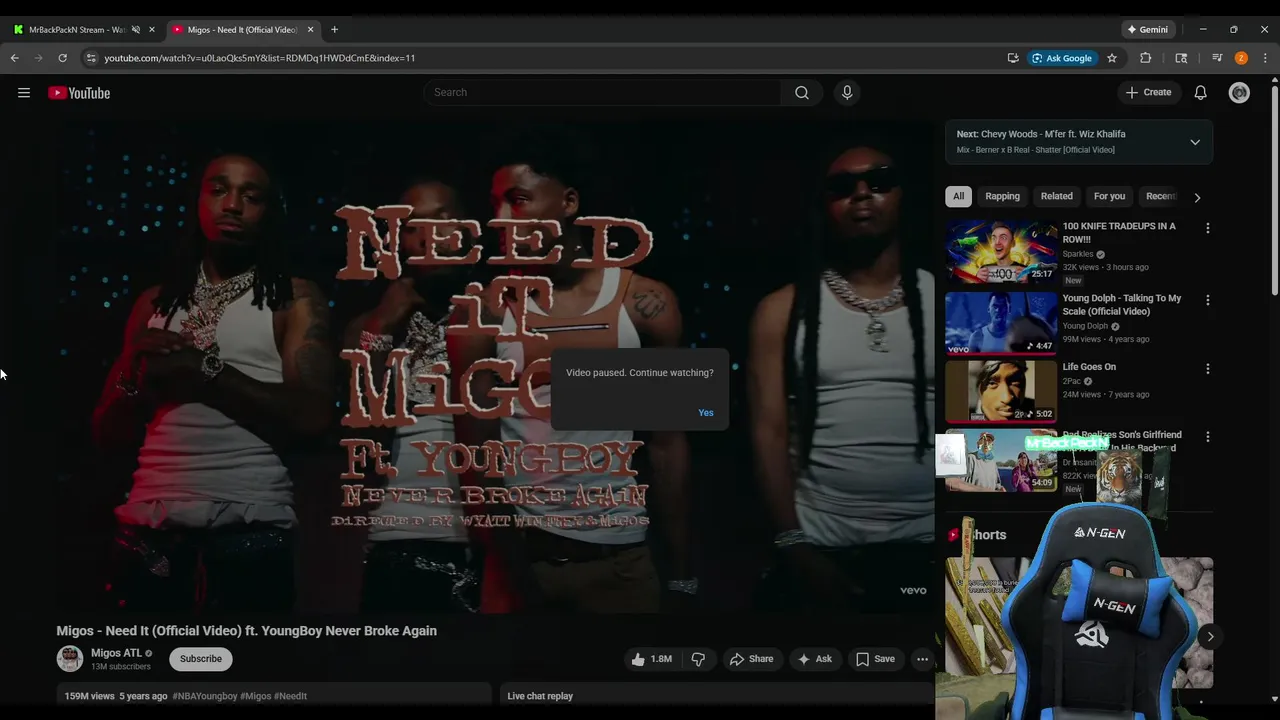1280x720 pixels.
Task: View site information icon in address bar
Action: coord(91,58)
